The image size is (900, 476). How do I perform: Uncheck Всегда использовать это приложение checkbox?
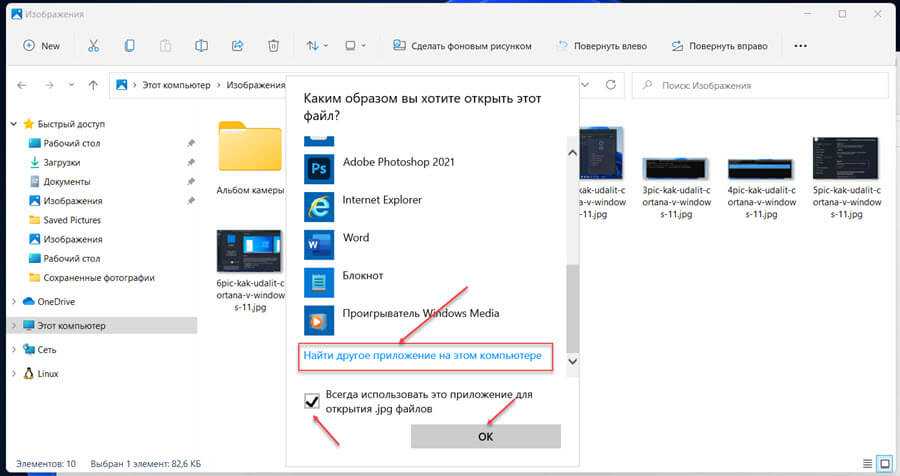click(x=312, y=401)
